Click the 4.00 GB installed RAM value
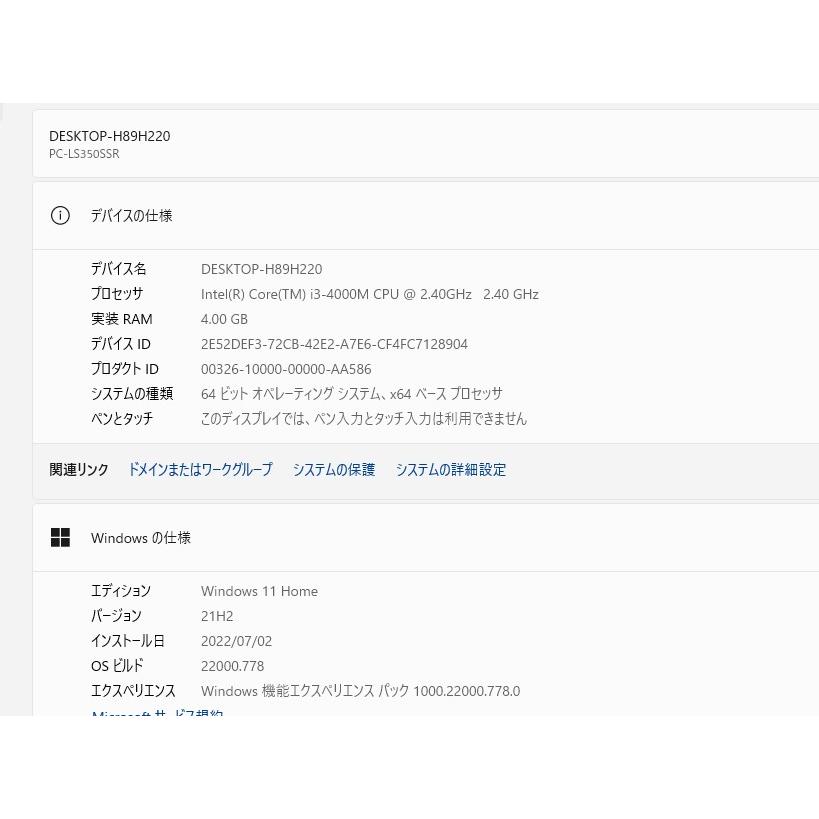Image resolution: width=819 pixels, height=819 pixels. pyautogui.click(x=224, y=319)
